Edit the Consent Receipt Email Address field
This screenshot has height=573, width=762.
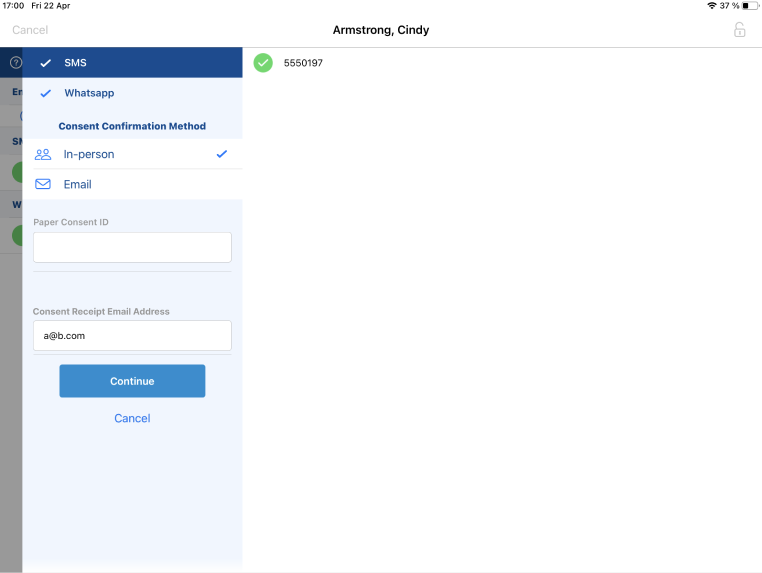click(x=132, y=336)
